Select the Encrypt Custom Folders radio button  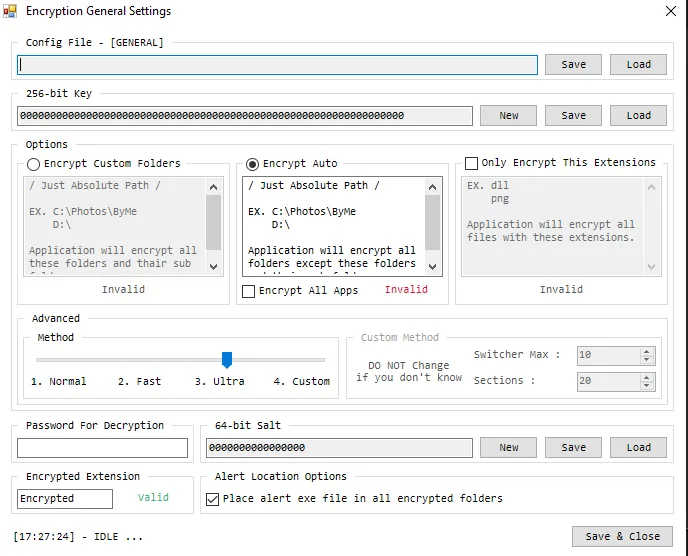pos(33,164)
